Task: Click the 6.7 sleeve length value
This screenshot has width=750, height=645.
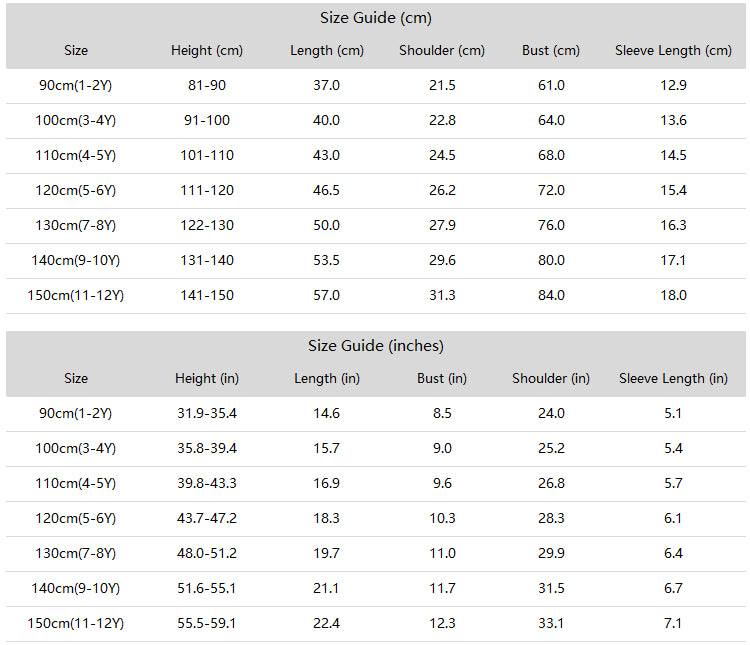Action: tap(673, 588)
